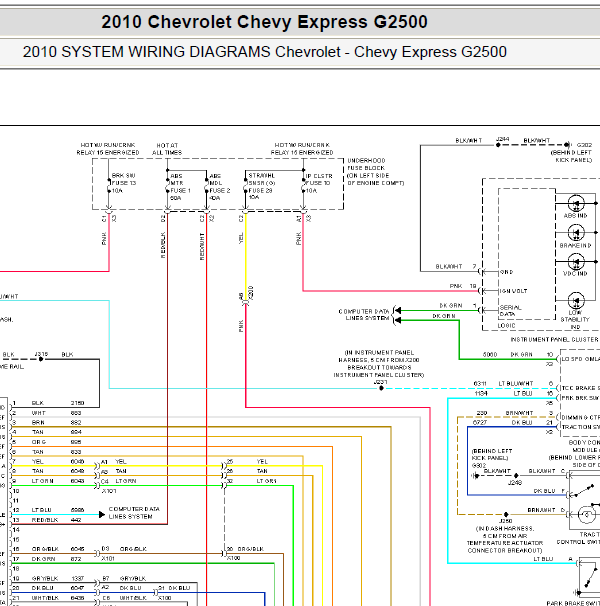The width and height of the screenshot is (600, 606).
Task: Click the LOGIC label in cluster
Action: click(x=506, y=325)
